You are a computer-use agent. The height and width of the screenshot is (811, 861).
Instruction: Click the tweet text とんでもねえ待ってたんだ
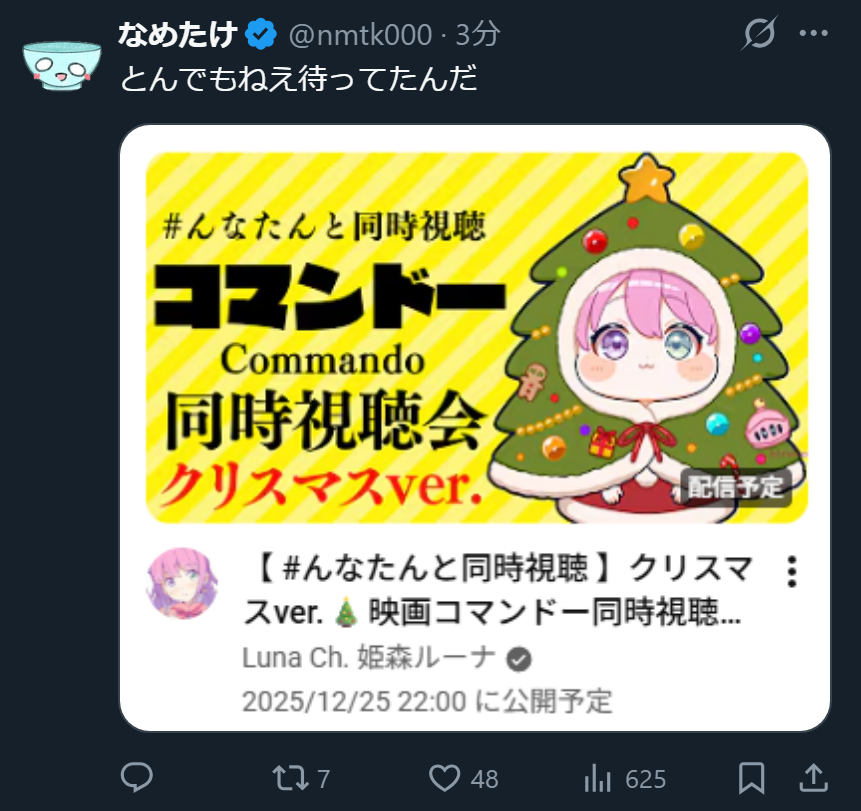[298, 78]
